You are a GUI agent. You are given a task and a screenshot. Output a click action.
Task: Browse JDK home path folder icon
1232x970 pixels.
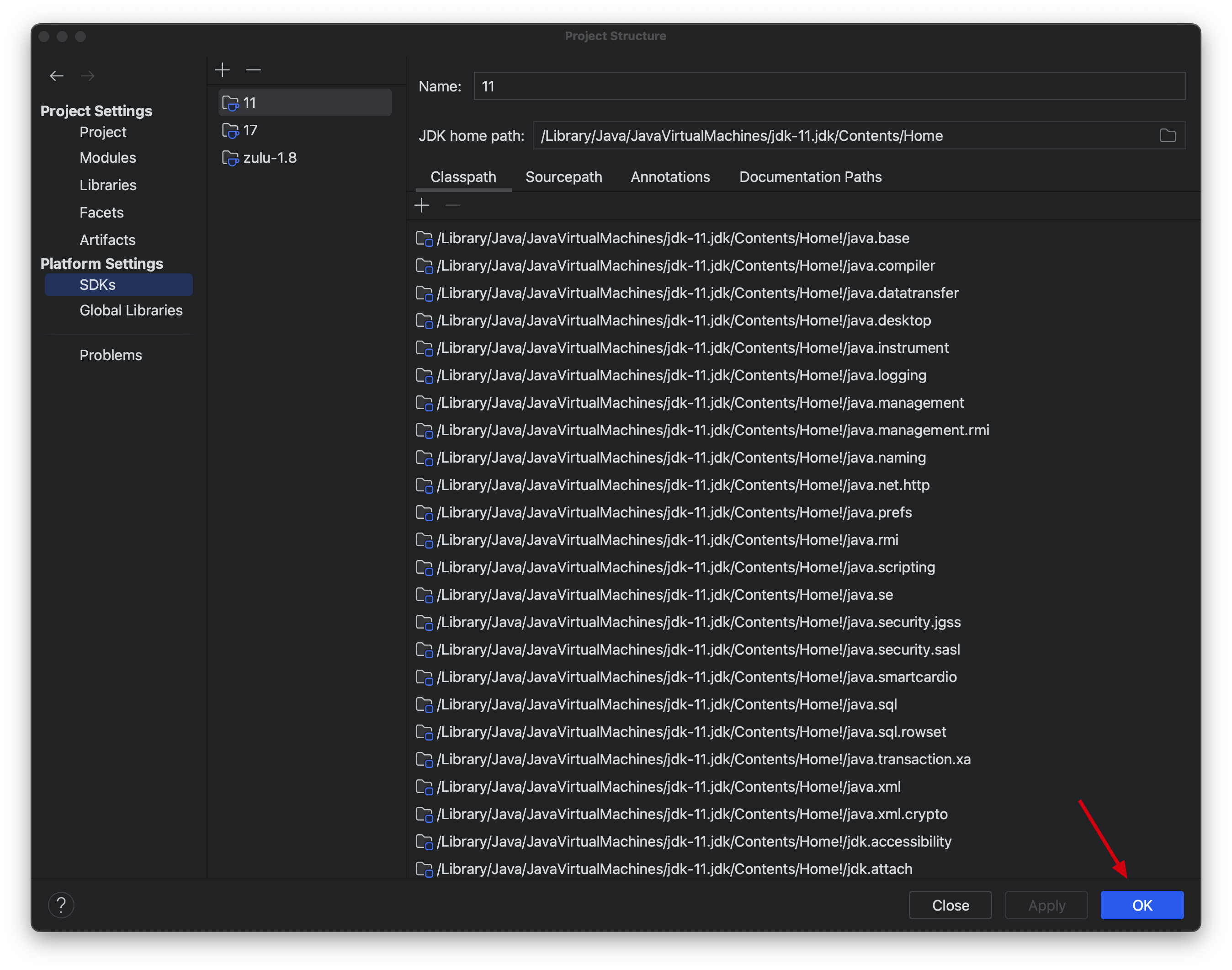pyautogui.click(x=1167, y=136)
